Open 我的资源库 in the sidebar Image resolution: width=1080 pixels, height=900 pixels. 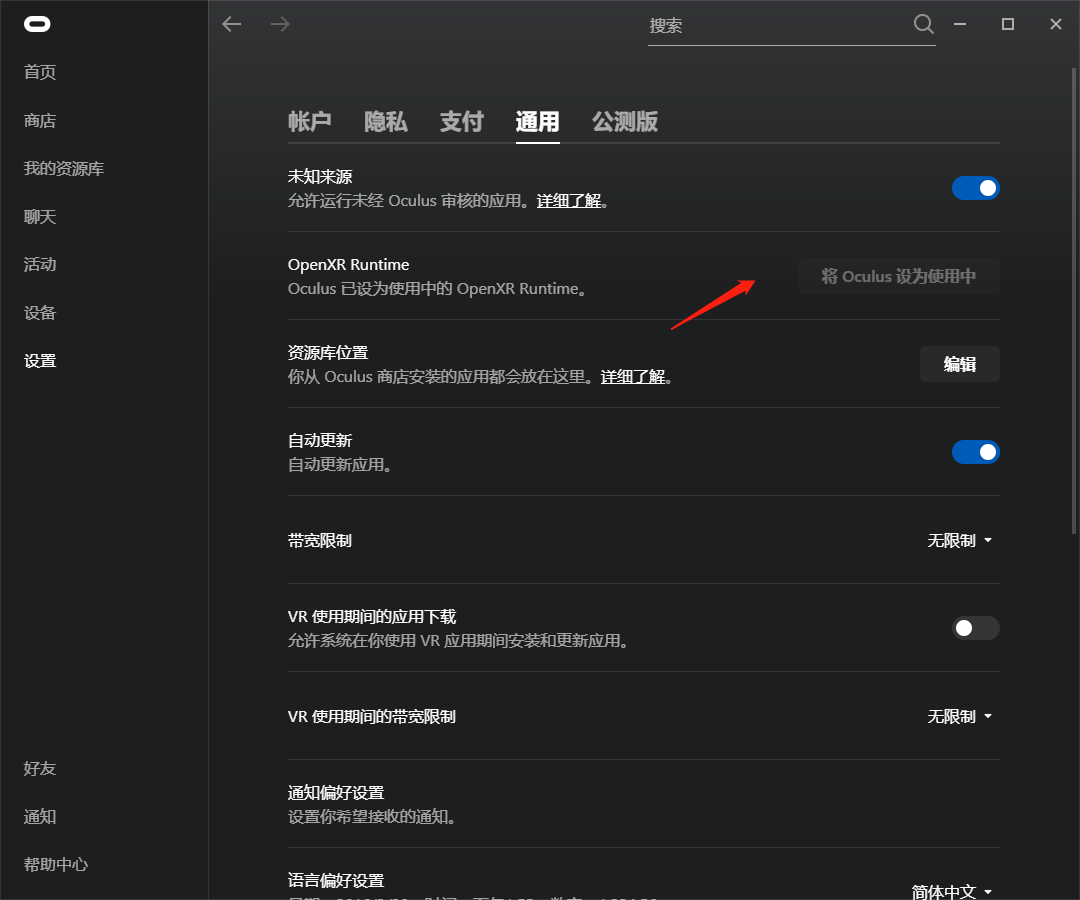click(x=64, y=169)
